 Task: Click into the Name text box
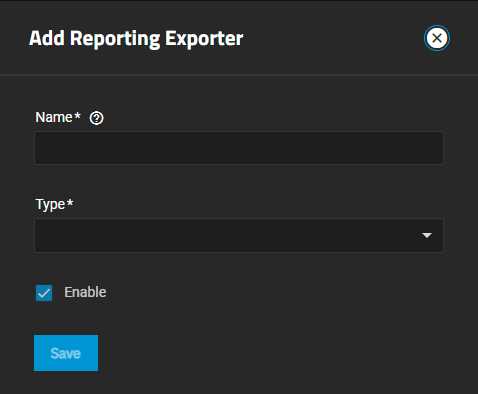click(239, 148)
